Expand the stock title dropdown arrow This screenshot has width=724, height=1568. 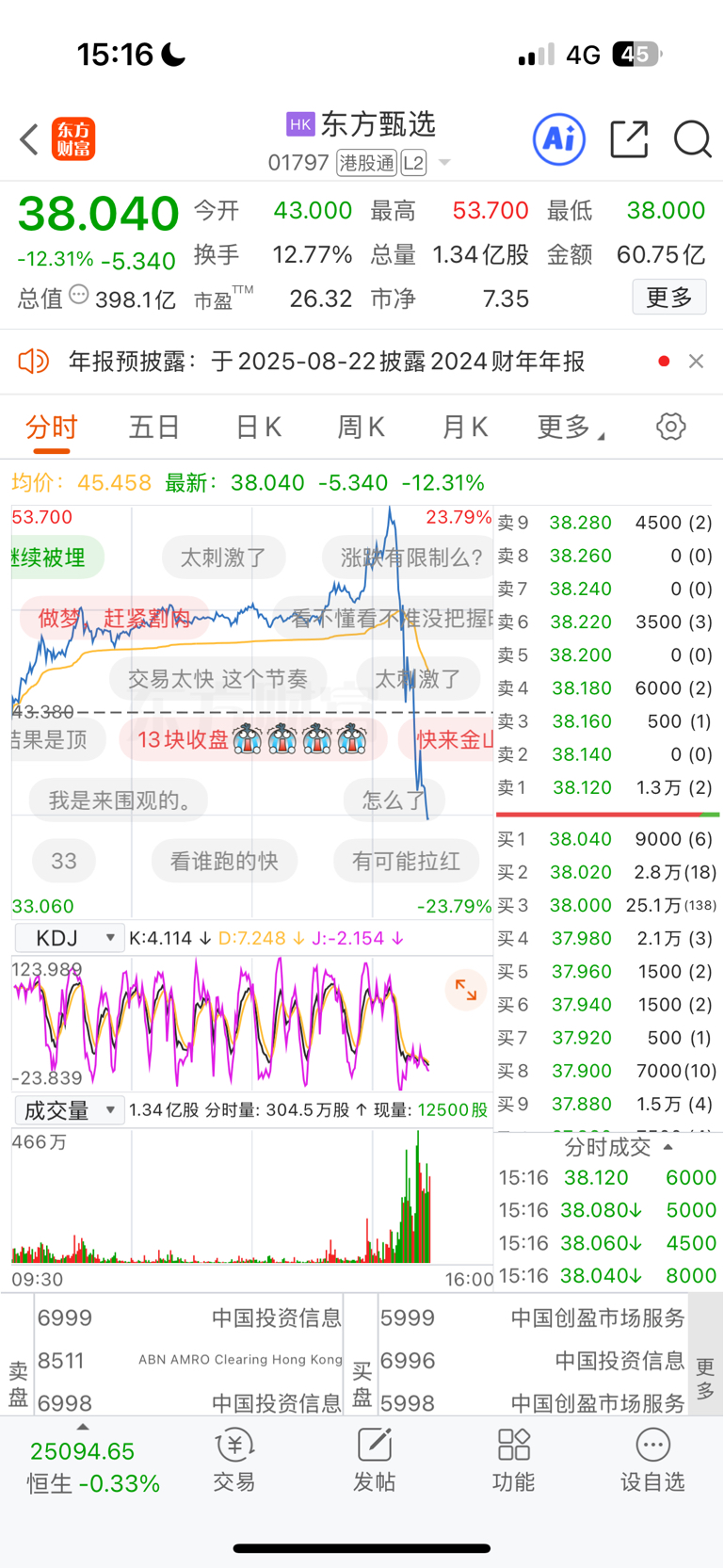[444, 163]
